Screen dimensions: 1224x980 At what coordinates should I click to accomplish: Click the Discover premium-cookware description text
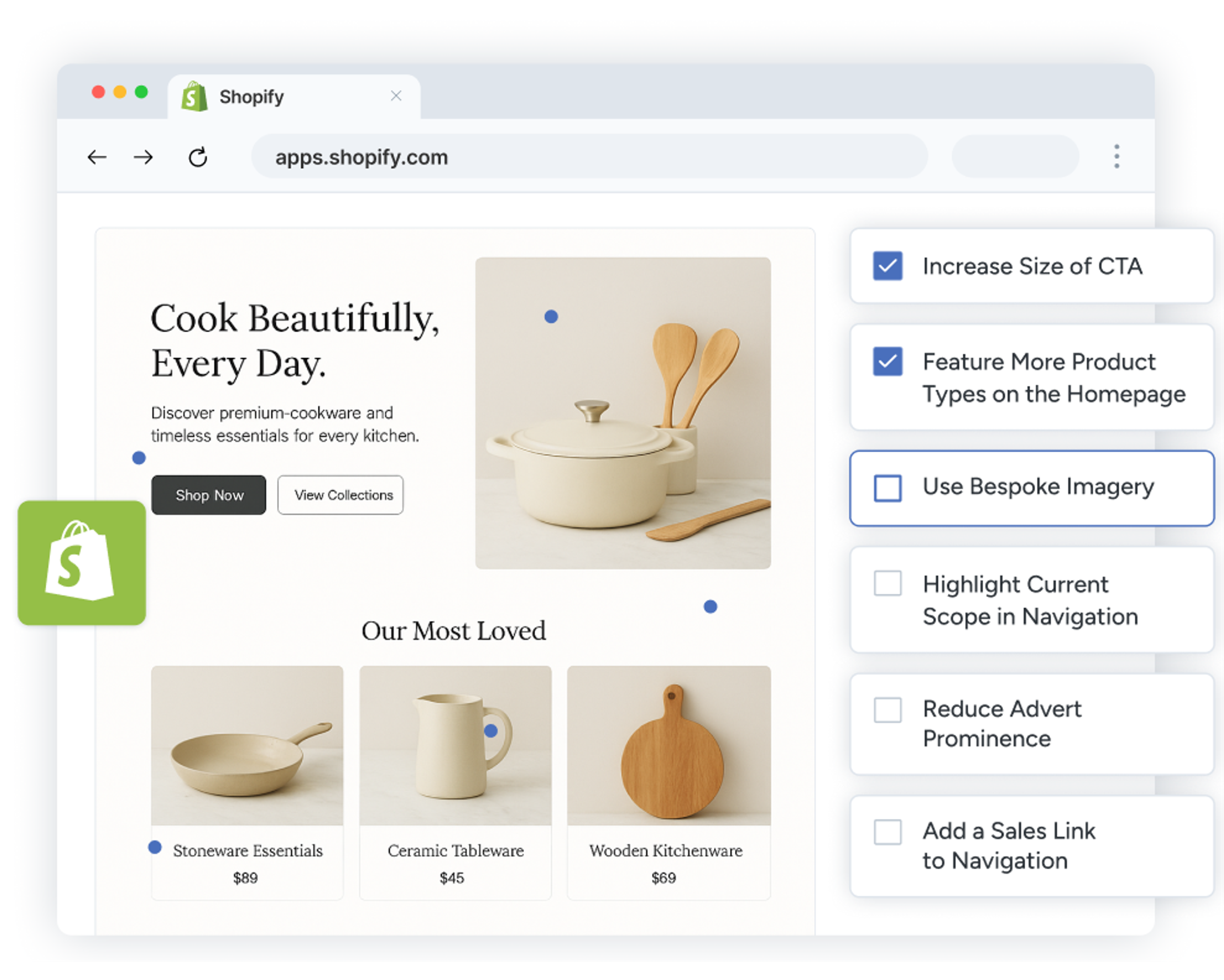click(285, 424)
